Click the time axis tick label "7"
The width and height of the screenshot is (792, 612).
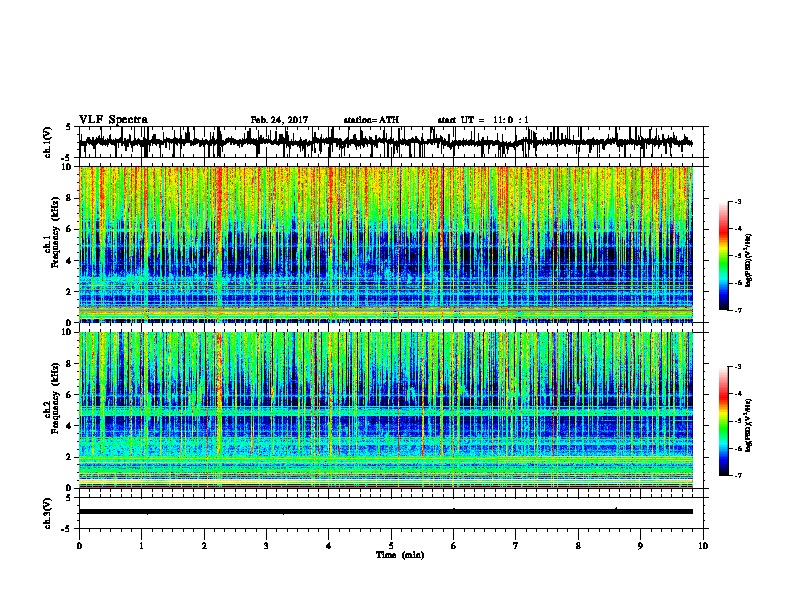[516, 546]
